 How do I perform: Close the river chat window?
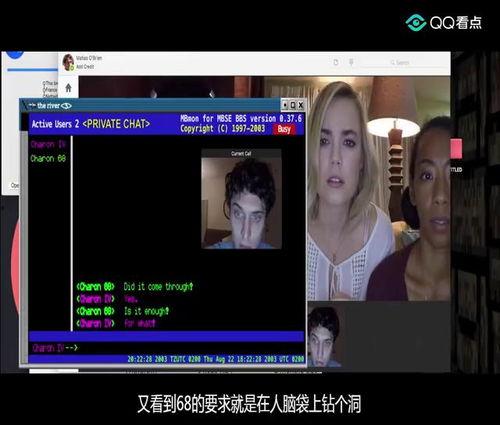click(301, 105)
